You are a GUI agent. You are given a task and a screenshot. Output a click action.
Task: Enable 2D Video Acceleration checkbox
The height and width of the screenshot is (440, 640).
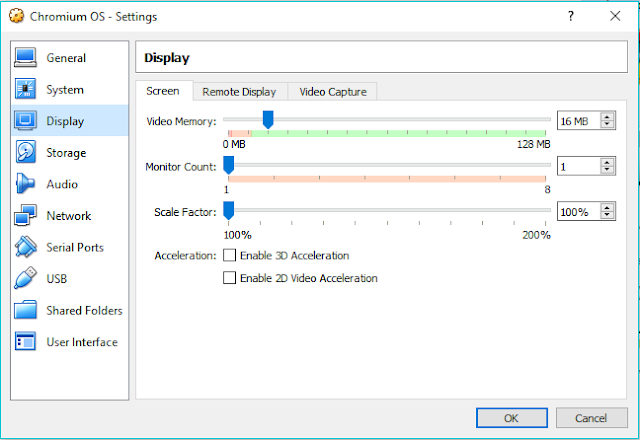pos(229,278)
